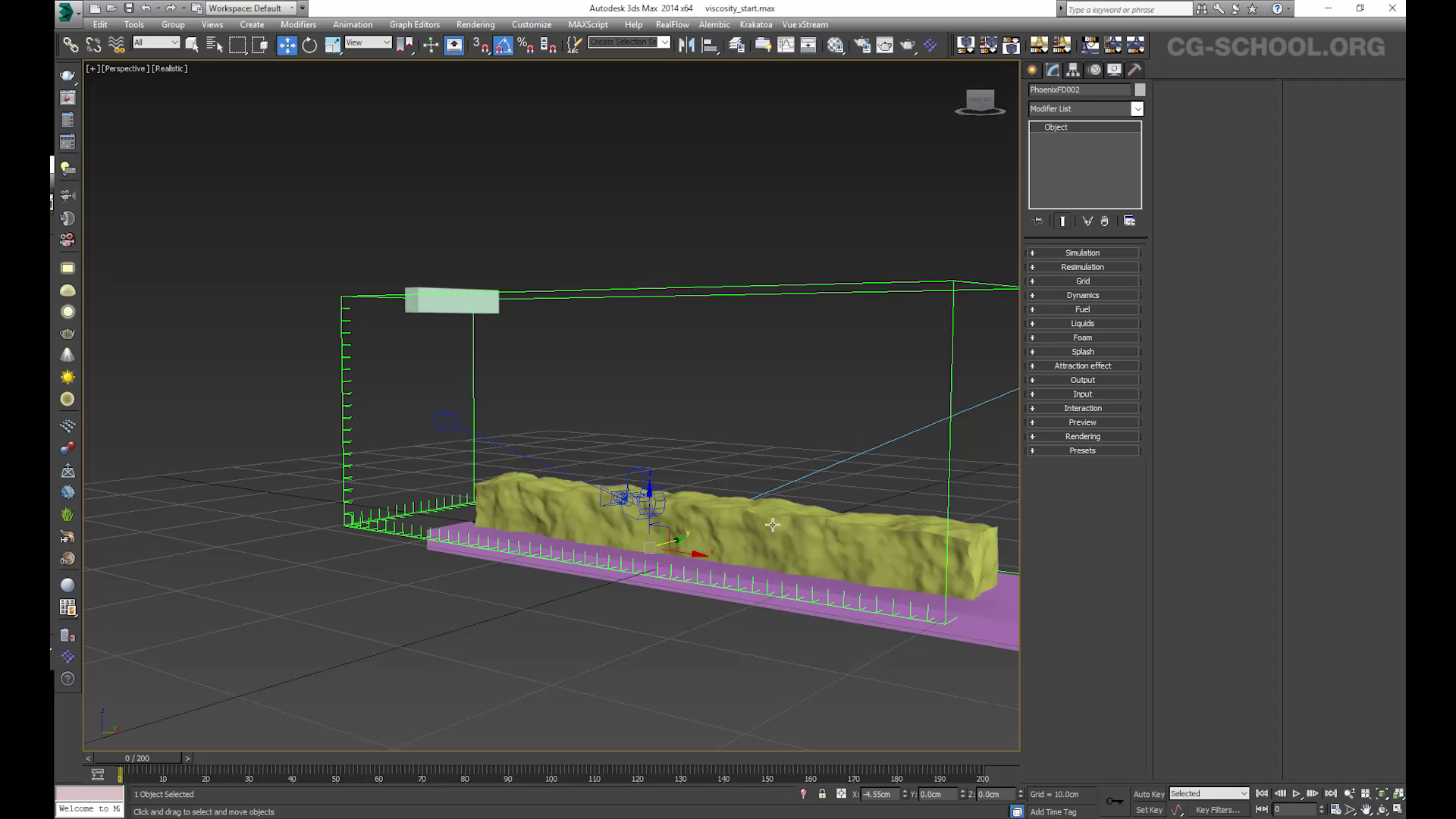Open the Rendering menu
The height and width of the screenshot is (819, 1456).
[475, 24]
